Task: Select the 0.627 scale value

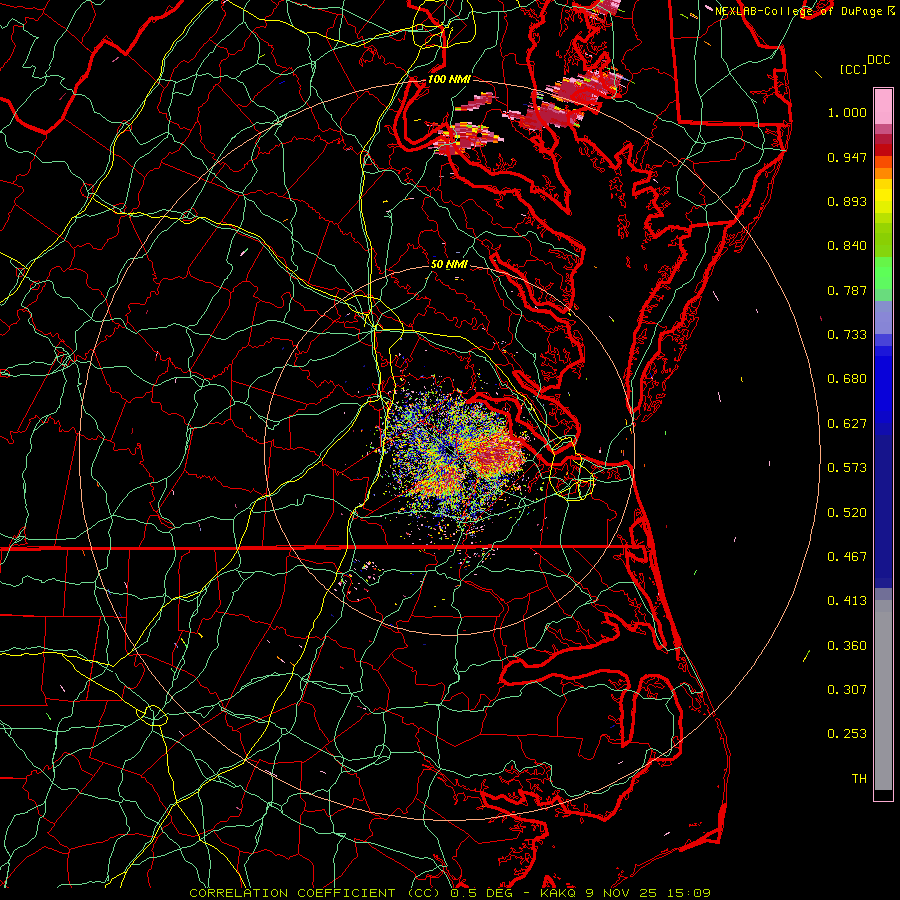Action: point(847,424)
